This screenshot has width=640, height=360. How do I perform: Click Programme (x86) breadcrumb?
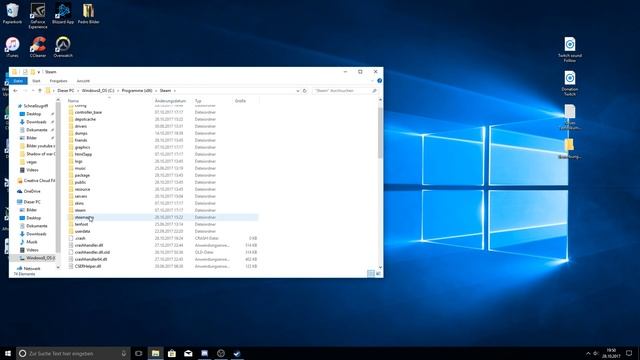click(x=137, y=91)
